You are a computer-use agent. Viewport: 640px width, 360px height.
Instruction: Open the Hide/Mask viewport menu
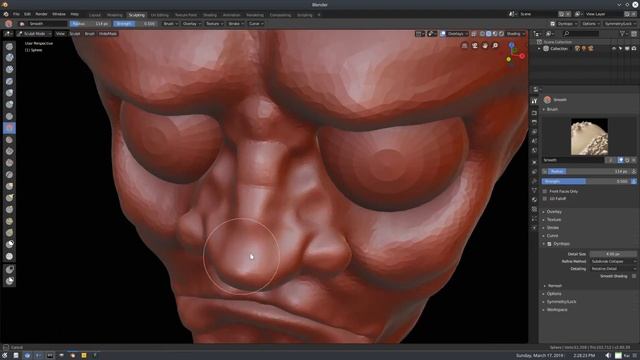click(x=108, y=34)
